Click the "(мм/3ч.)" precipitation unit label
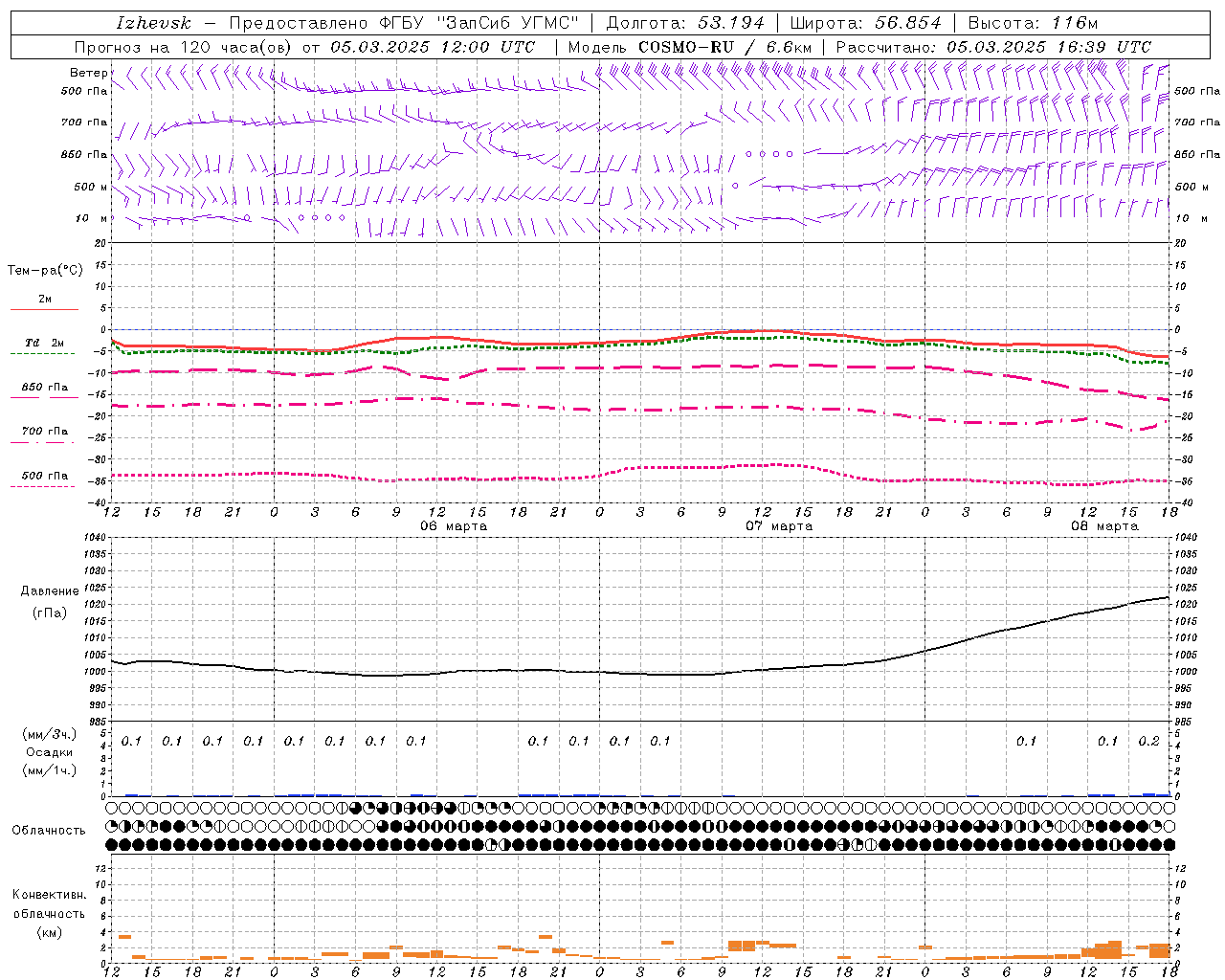This screenshot has height=980, width=1225. pyautogui.click(x=50, y=735)
